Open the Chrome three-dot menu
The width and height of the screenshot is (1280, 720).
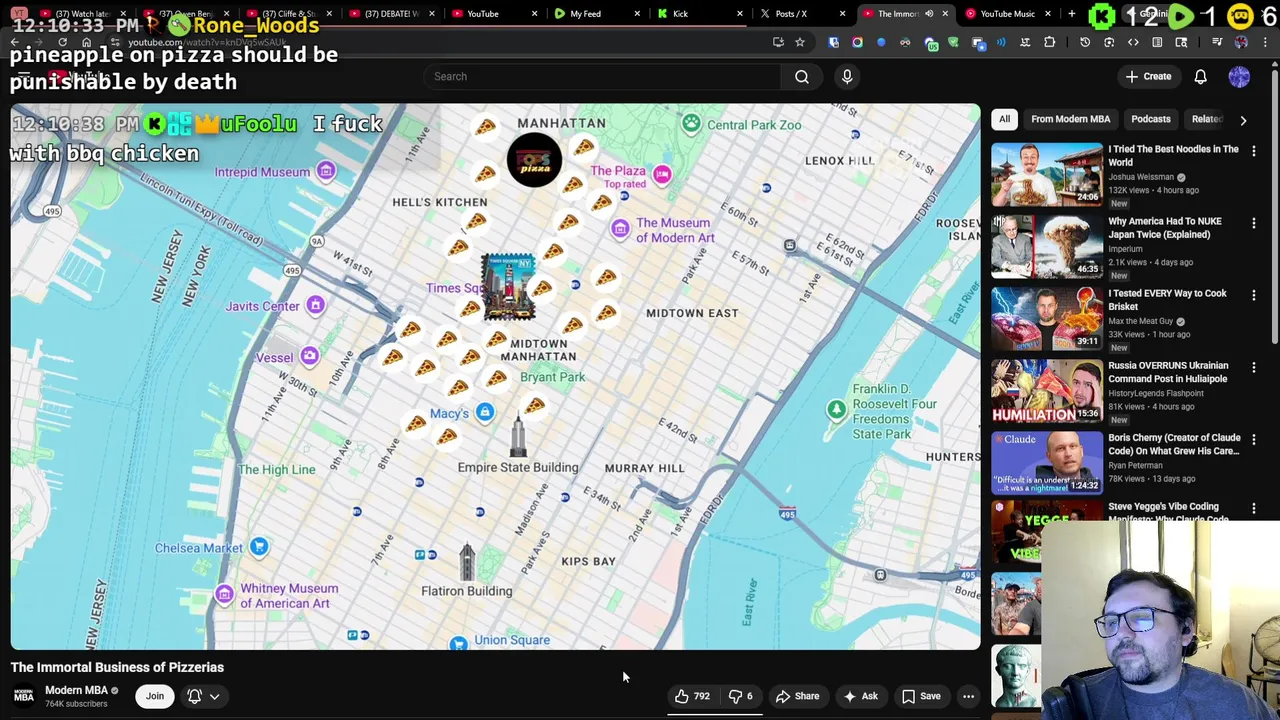click(x=1265, y=42)
